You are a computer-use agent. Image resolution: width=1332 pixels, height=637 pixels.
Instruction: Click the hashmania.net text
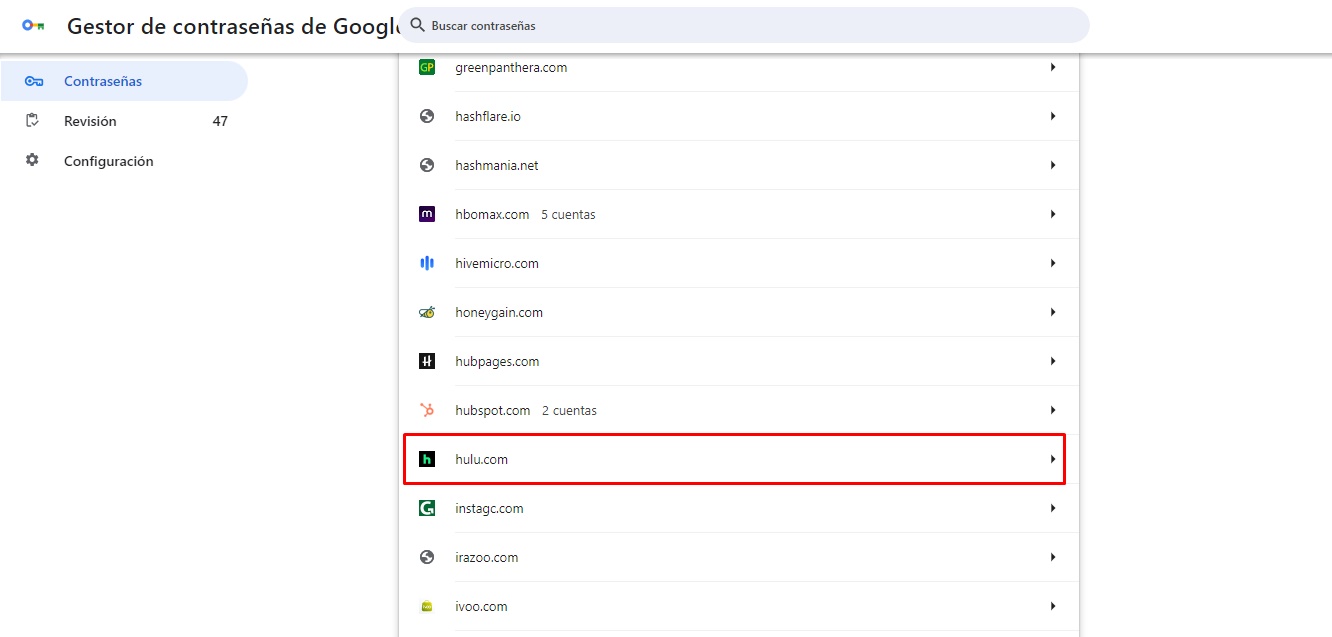pyautogui.click(x=497, y=165)
